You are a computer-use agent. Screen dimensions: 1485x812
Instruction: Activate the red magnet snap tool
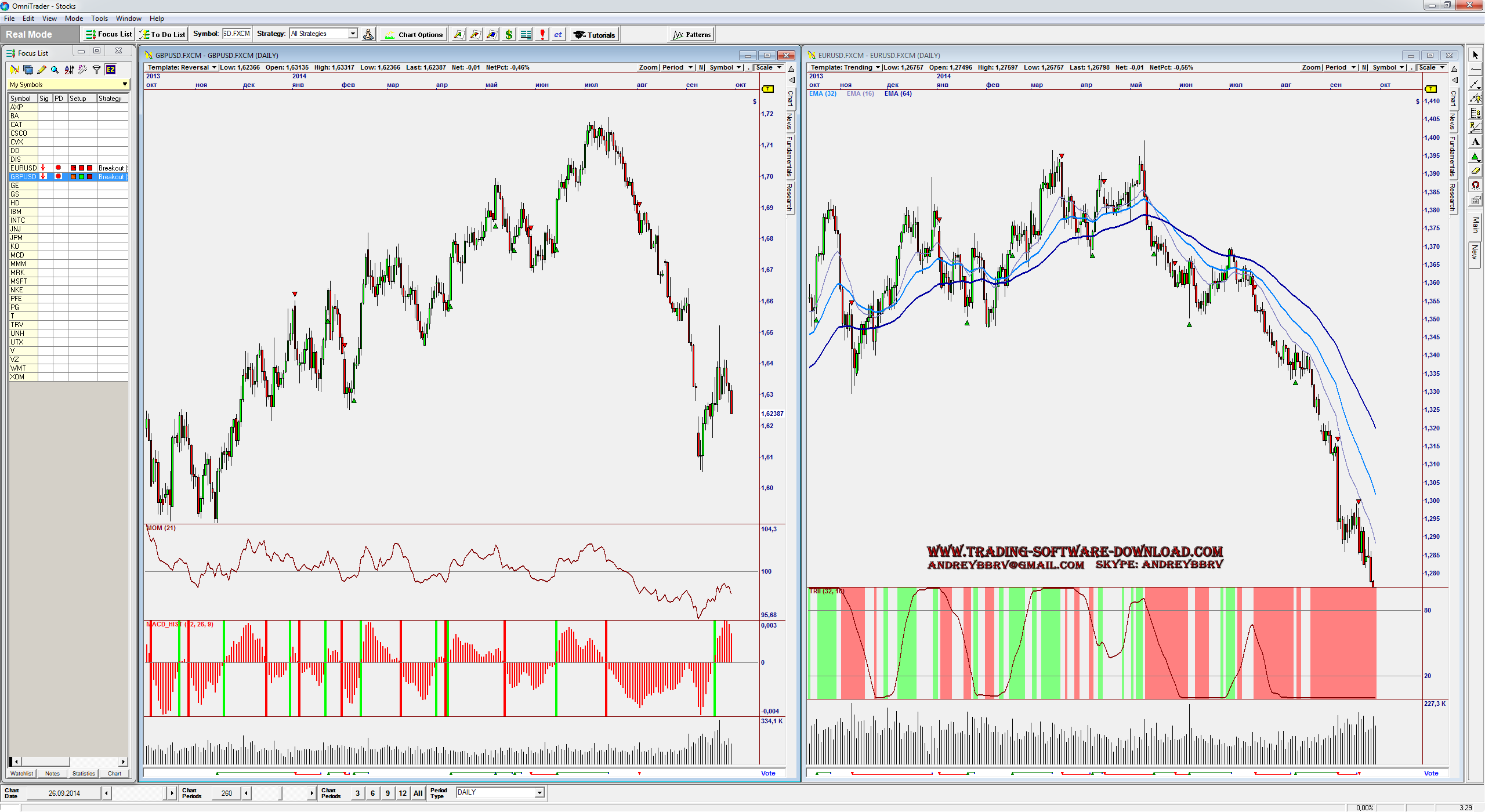1475,186
